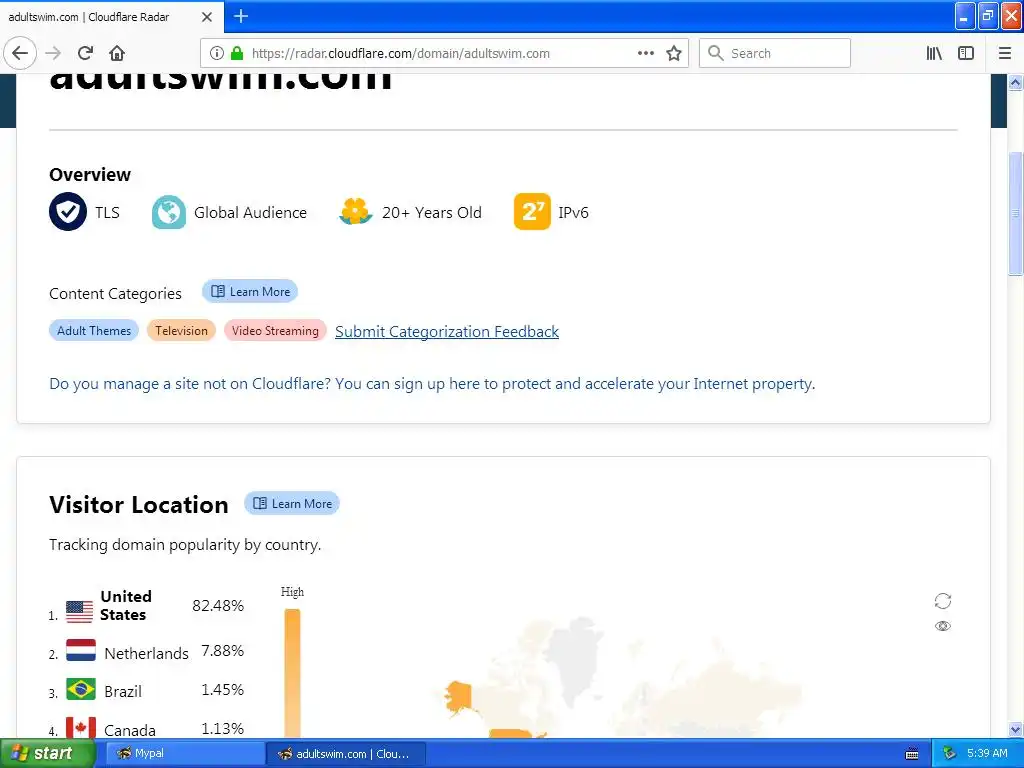The height and width of the screenshot is (768, 1024).
Task: Click the forward navigation arrow
Action: [x=53, y=53]
